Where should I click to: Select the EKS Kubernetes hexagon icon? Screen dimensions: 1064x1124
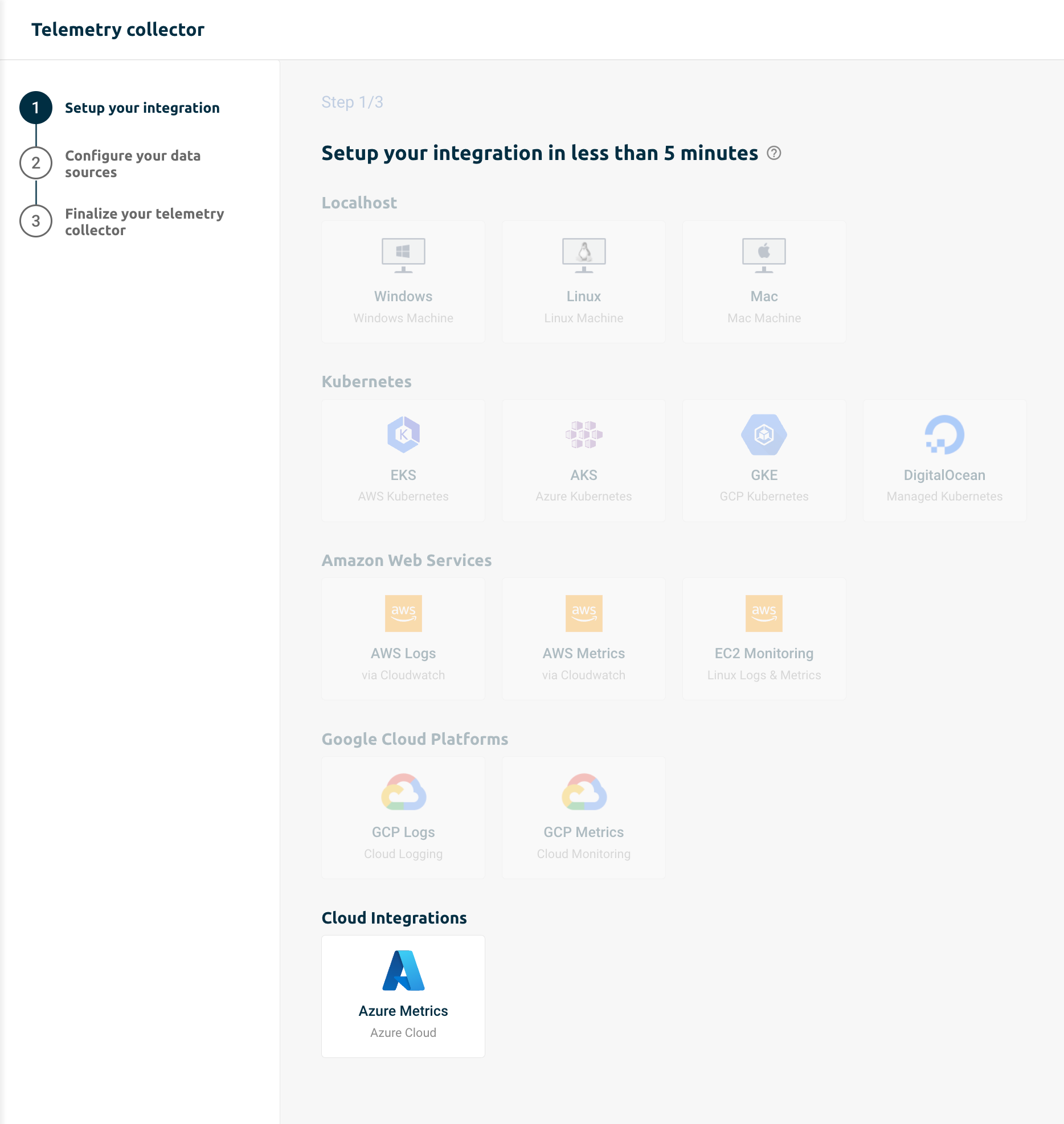403,434
